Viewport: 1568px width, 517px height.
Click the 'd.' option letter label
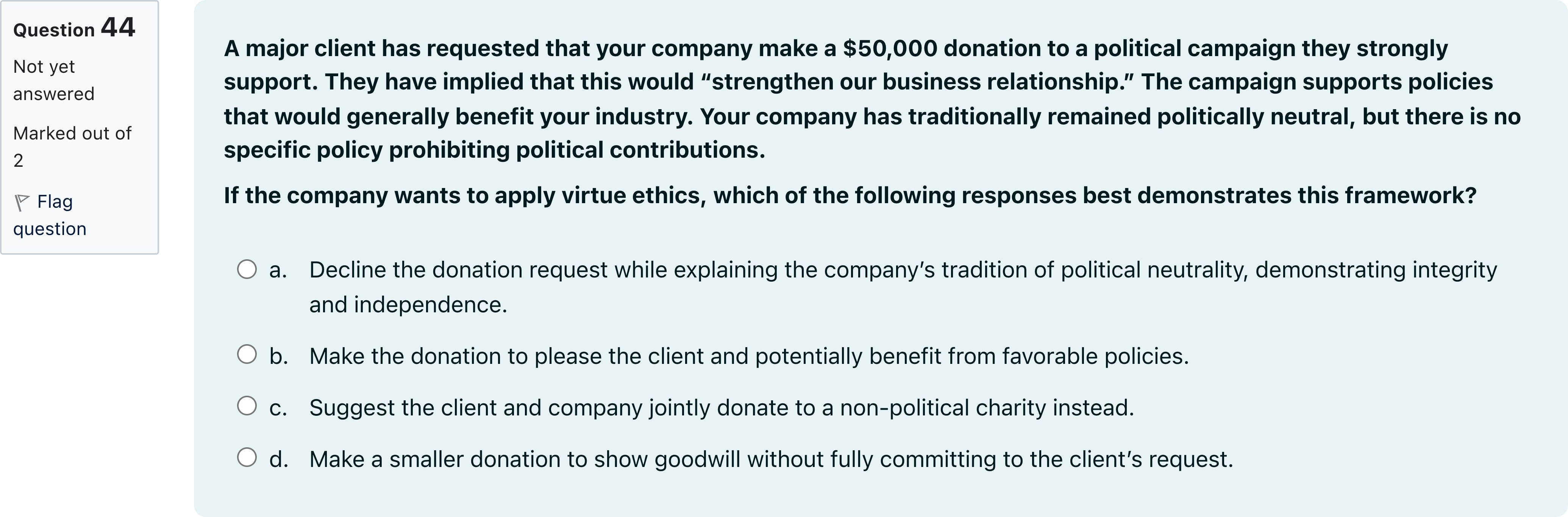click(279, 459)
